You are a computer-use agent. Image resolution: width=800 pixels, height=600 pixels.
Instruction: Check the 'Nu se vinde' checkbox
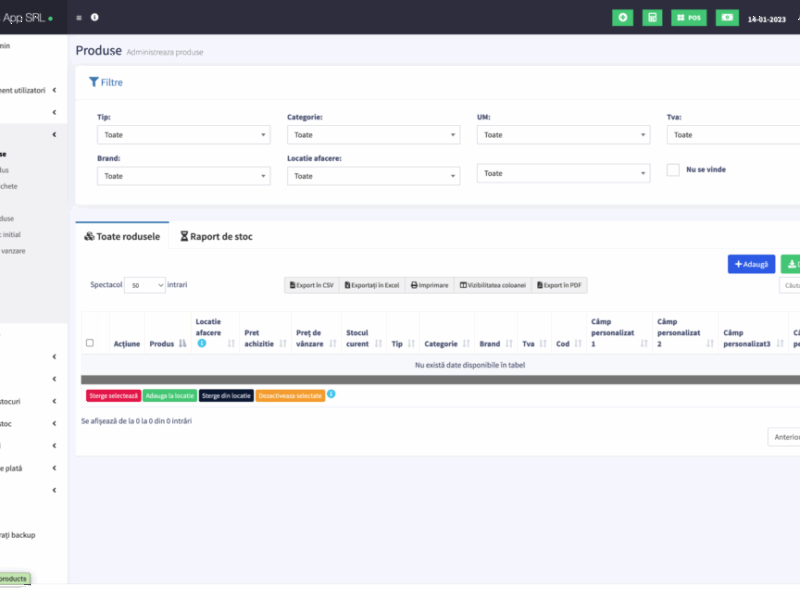pos(673,170)
